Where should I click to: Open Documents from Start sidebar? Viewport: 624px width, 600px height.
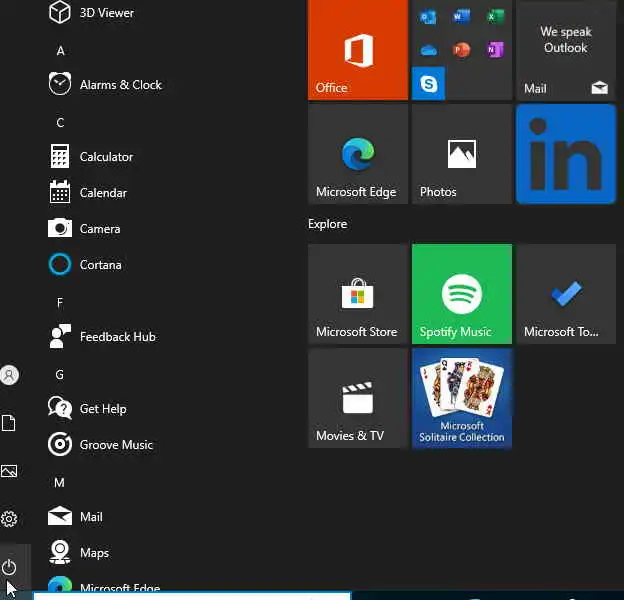8,423
